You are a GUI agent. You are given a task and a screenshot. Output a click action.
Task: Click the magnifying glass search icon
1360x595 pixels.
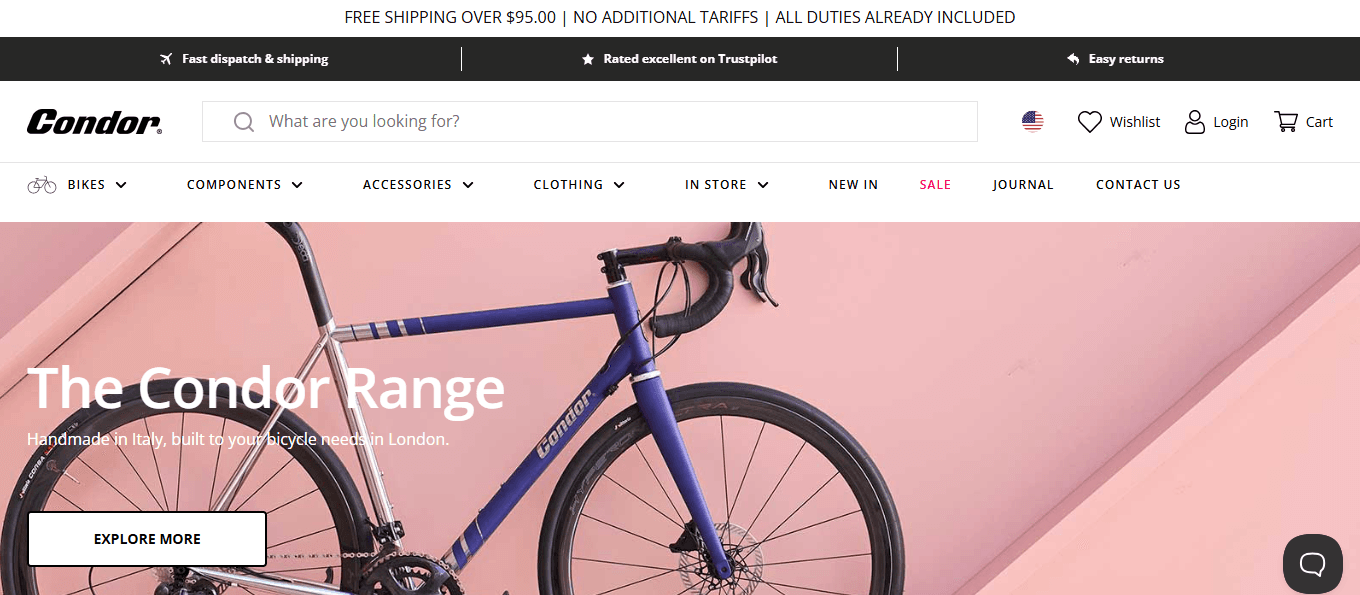click(x=243, y=122)
